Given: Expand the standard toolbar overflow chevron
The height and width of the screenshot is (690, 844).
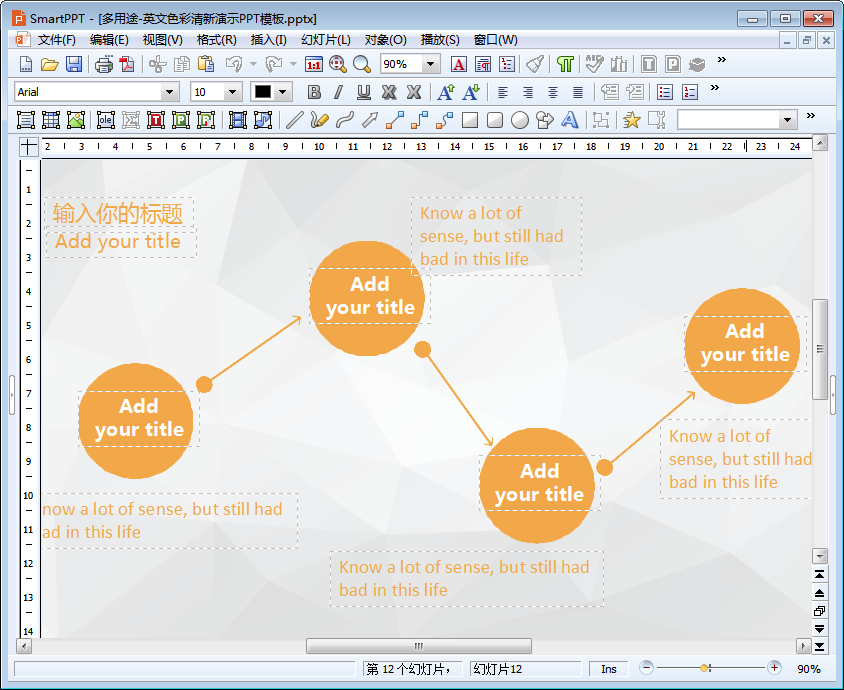Looking at the screenshot, I should click(722, 60).
